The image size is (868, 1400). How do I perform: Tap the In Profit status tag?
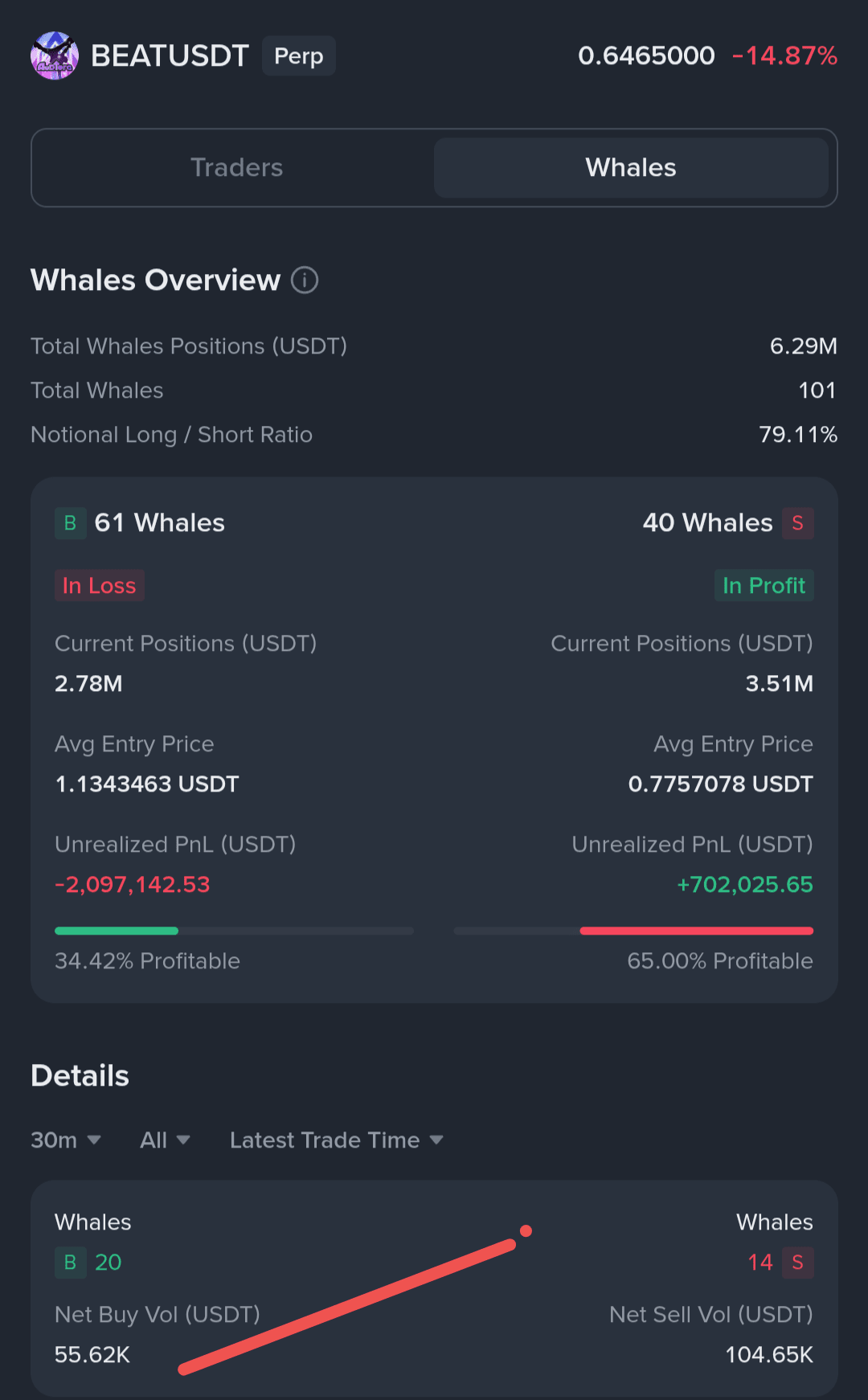pyautogui.click(x=764, y=585)
